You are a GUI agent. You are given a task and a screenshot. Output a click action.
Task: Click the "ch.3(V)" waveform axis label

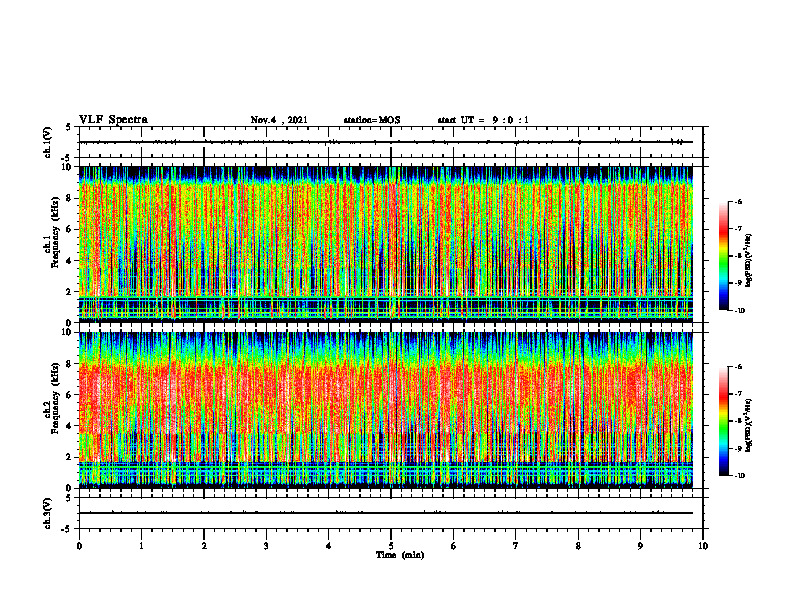coord(48,514)
